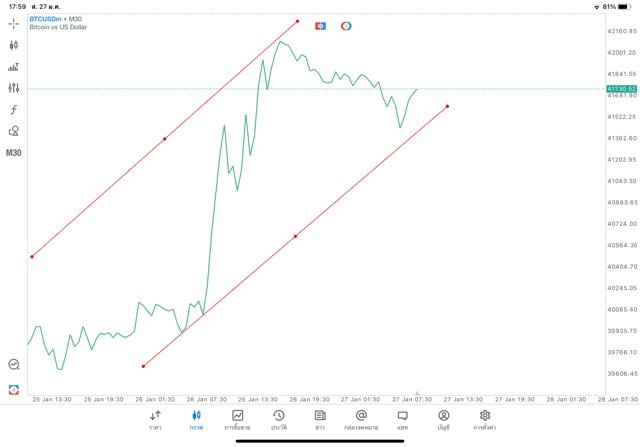The width and height of the screenshot is (640, 447).
Task: Tap the current price label 41730.62
Action: (621, 89)
